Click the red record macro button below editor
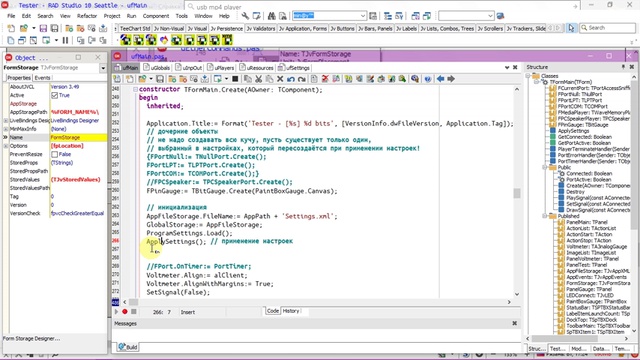 pos(124,311)
